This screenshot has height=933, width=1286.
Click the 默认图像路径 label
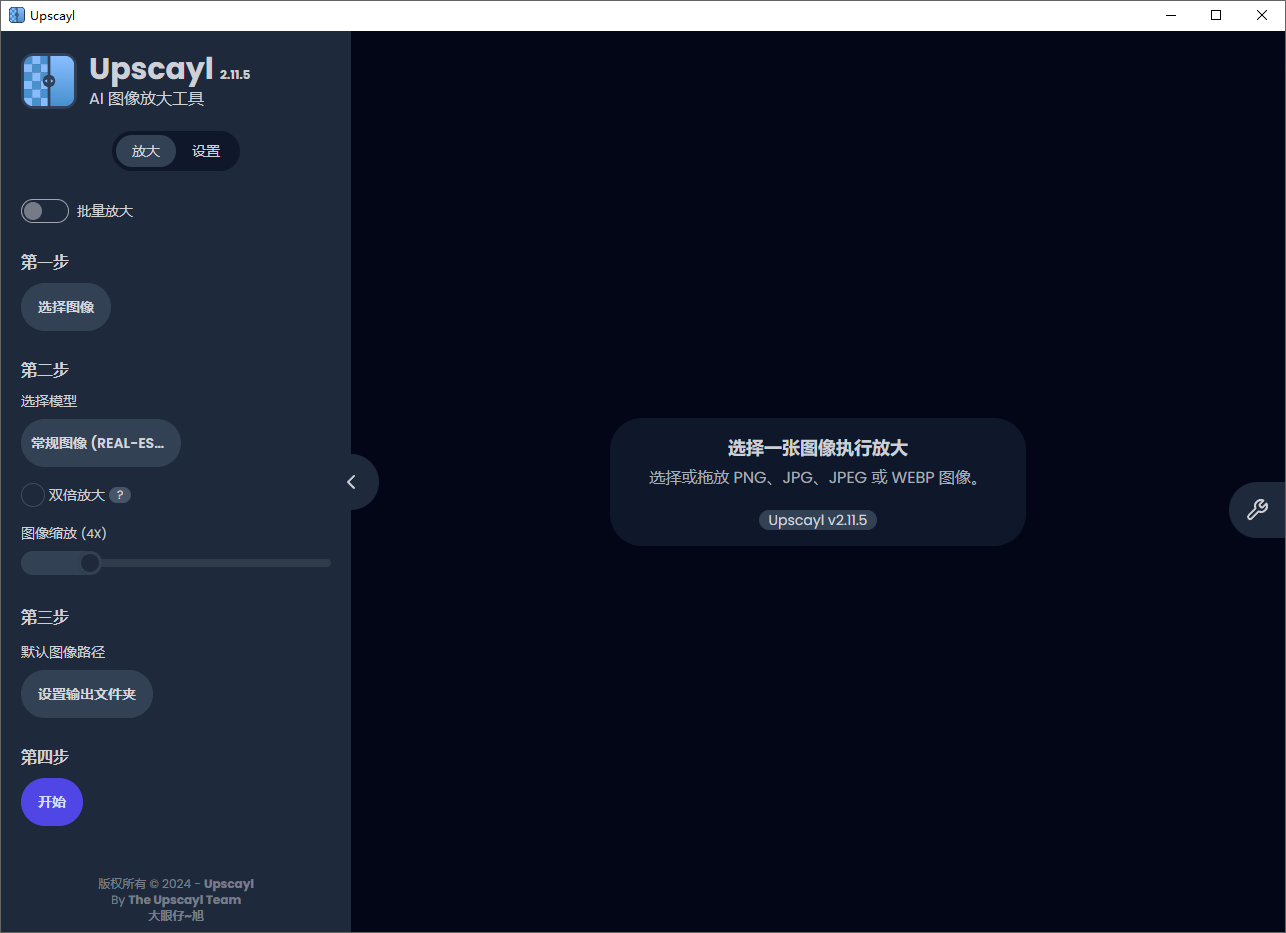(x=63, y=652)
